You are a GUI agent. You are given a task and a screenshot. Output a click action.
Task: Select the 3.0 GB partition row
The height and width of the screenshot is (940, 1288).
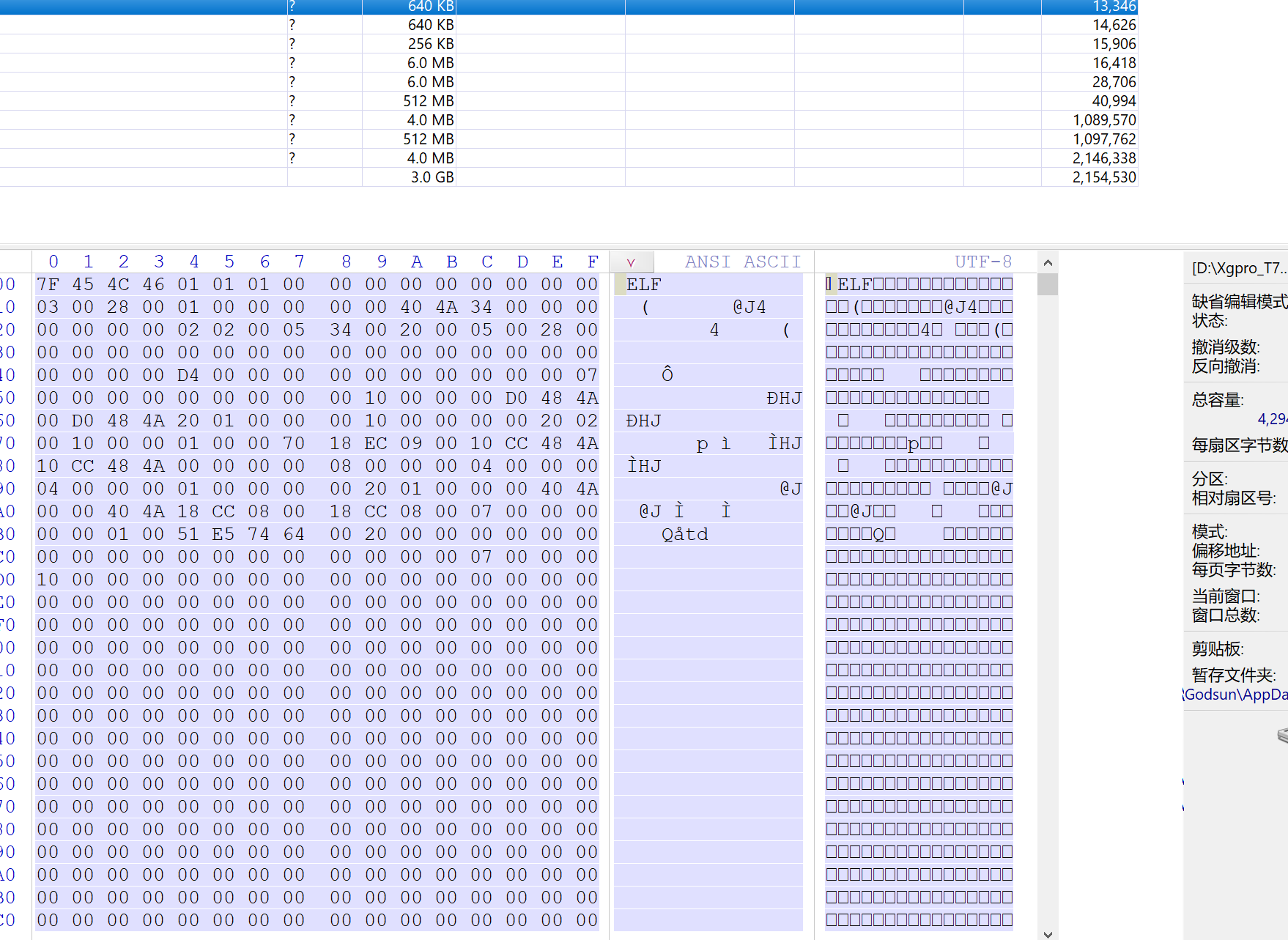pos(432,177)
